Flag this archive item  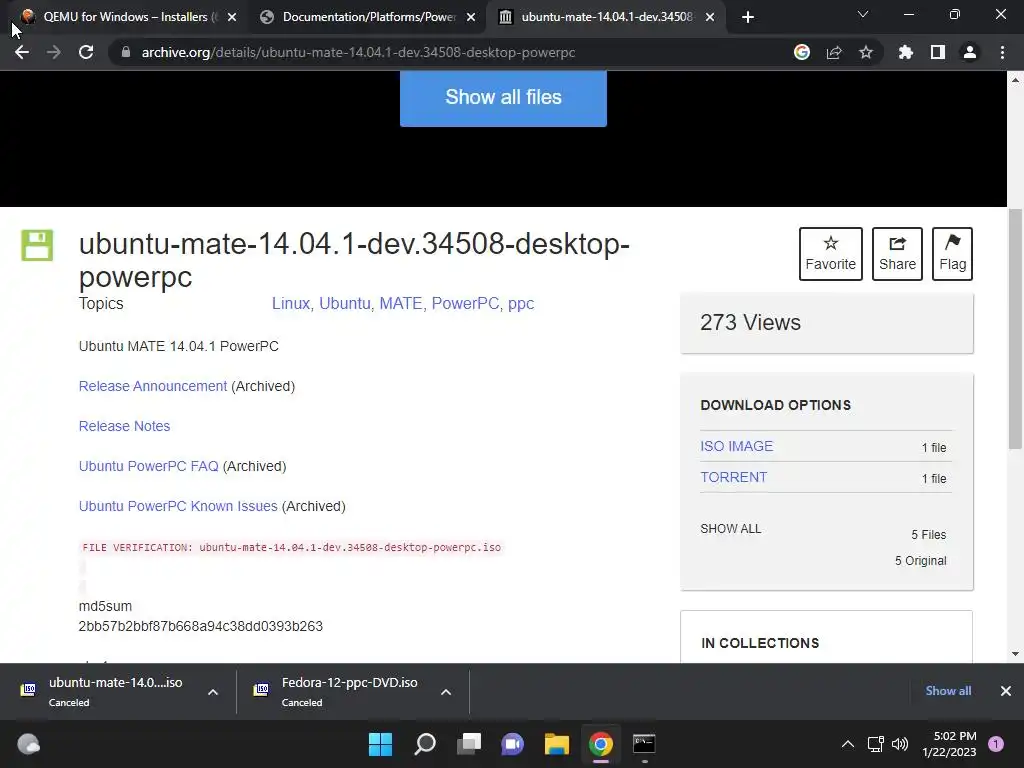coord(952,253)
